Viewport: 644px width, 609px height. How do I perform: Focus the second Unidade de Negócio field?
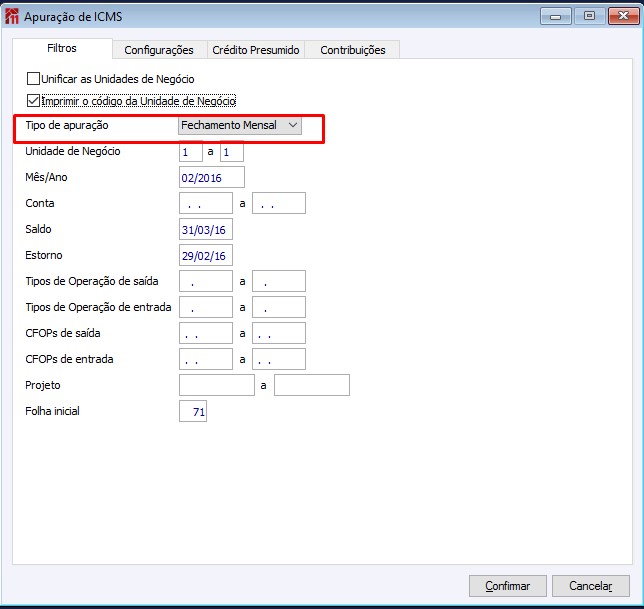[232, 152]
